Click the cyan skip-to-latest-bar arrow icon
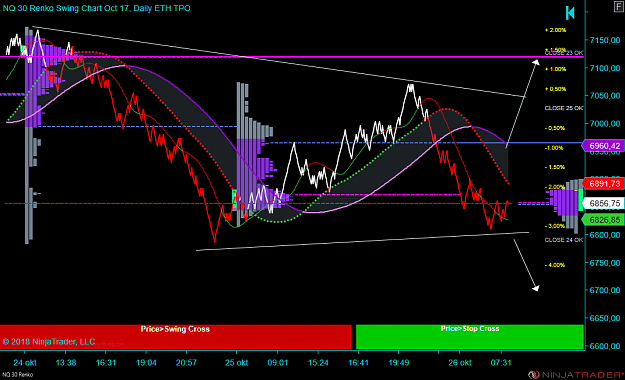Image resolution: width=625 pixels, height=380 pixels. (x=570, y=13)
